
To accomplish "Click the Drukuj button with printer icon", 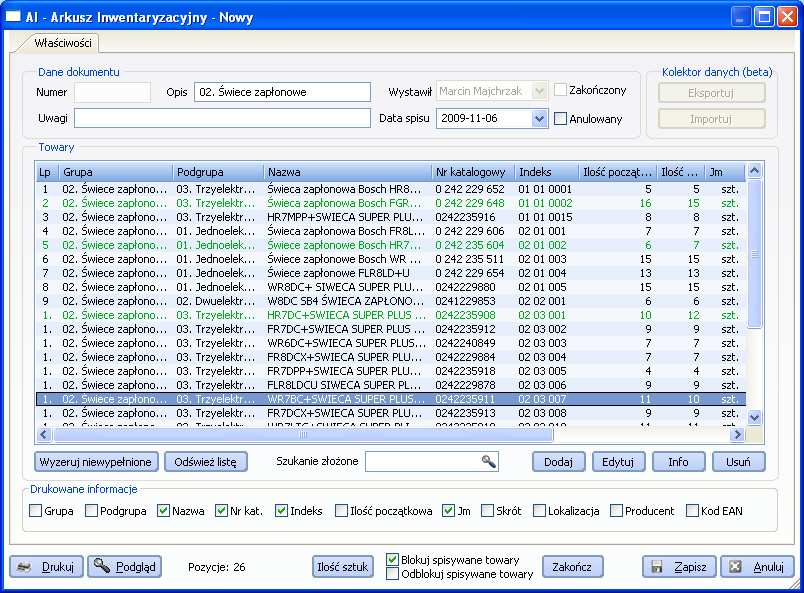I will point(46,567).
